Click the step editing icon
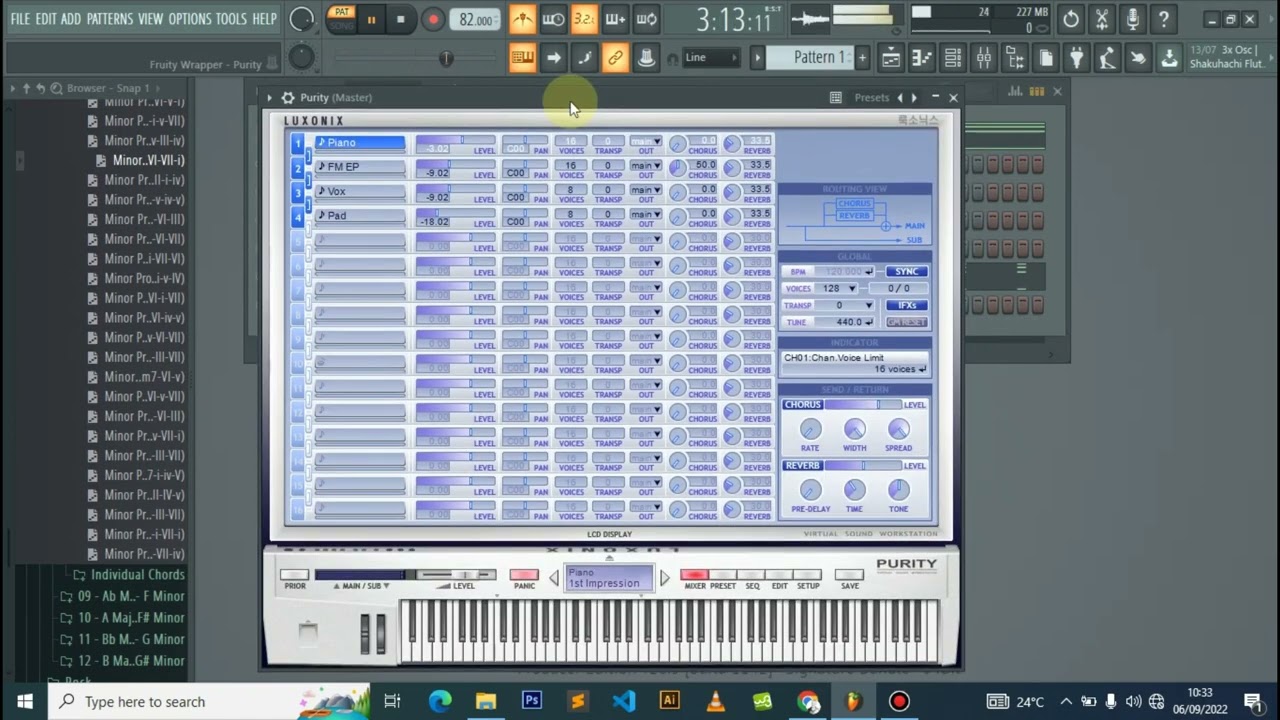Screen dimensions: 1280x720 (584, 58)
